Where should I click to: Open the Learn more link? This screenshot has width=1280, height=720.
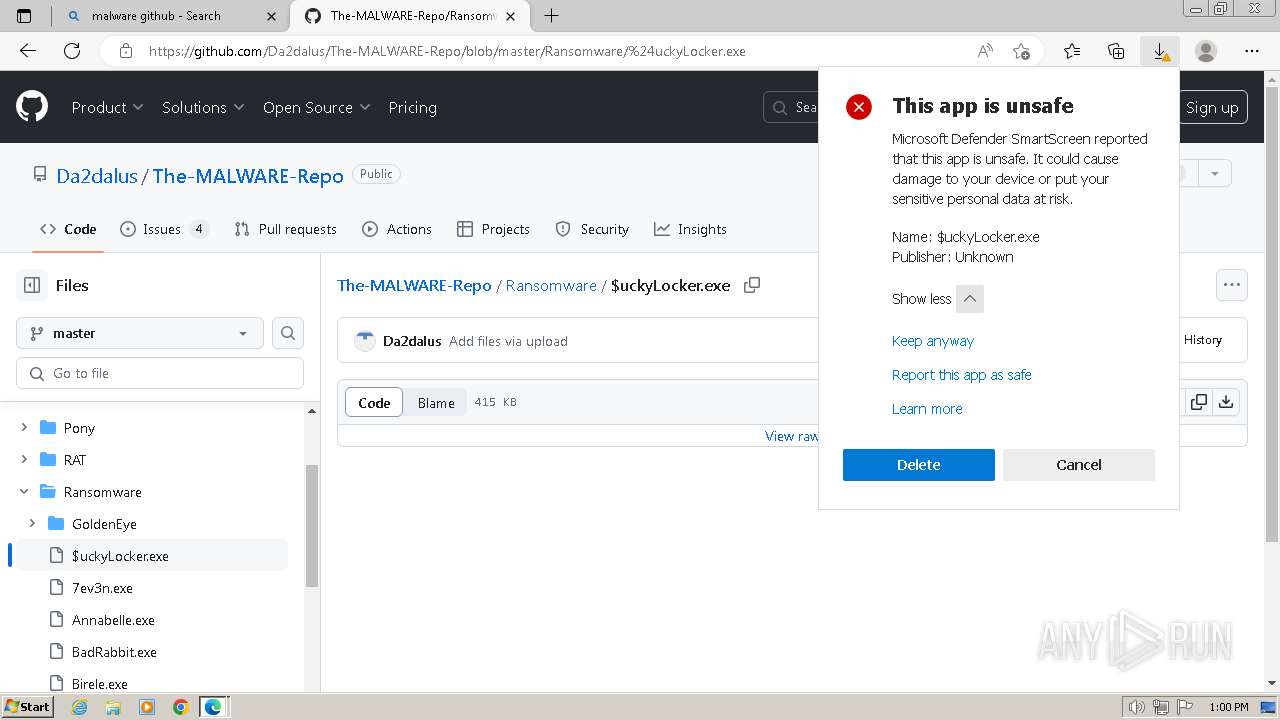(927, 409)
